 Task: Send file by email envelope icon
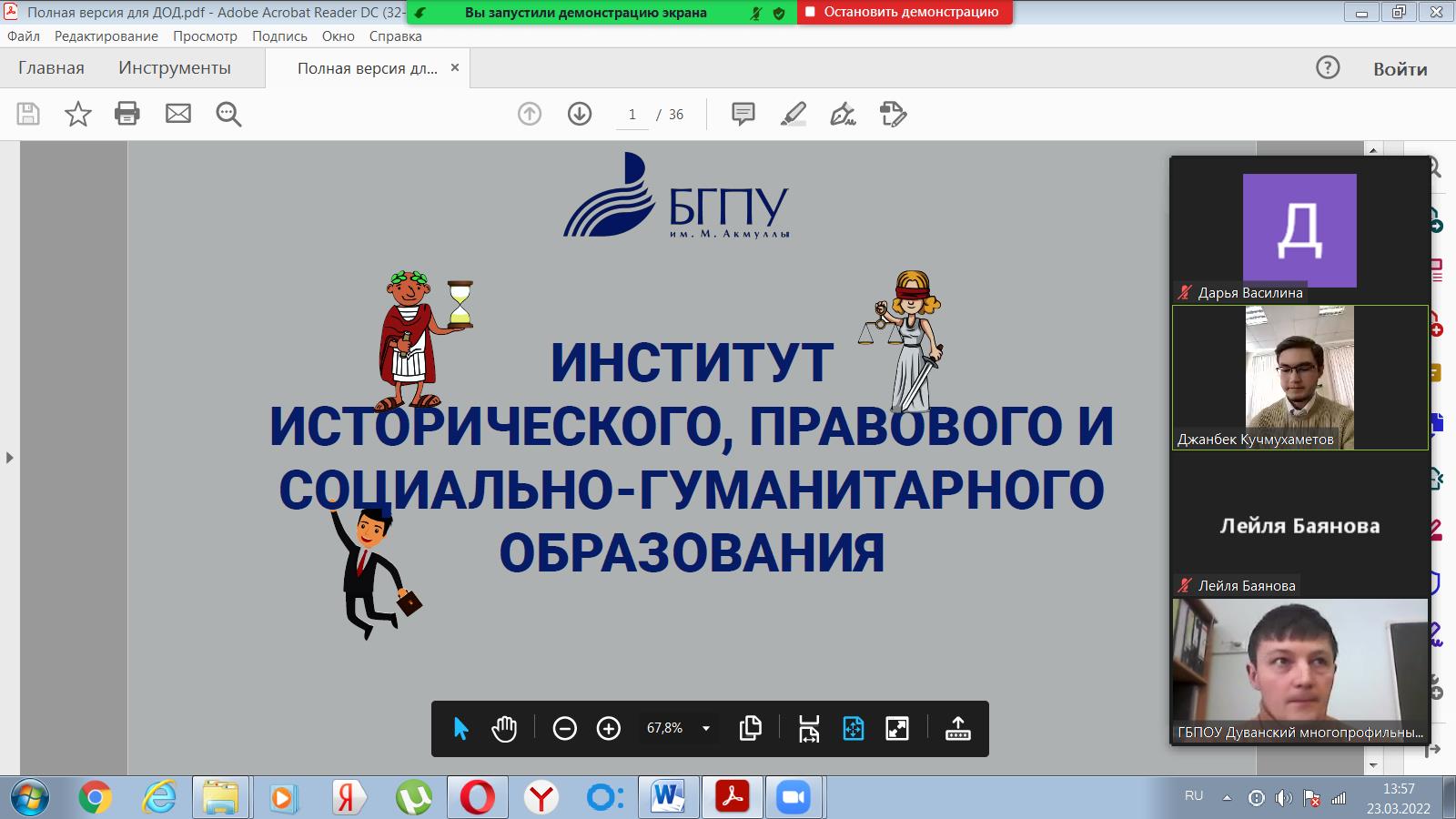(178, 114)
